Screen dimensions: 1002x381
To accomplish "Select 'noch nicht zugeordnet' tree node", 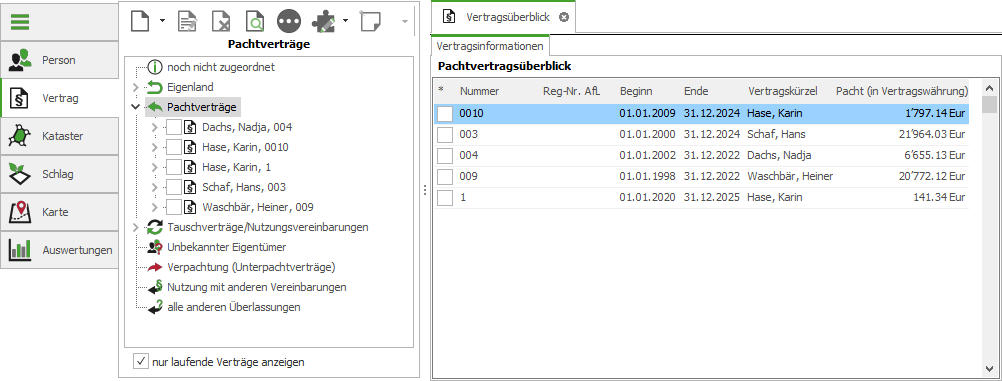I will pyautogui.click(x=221, y=67).
